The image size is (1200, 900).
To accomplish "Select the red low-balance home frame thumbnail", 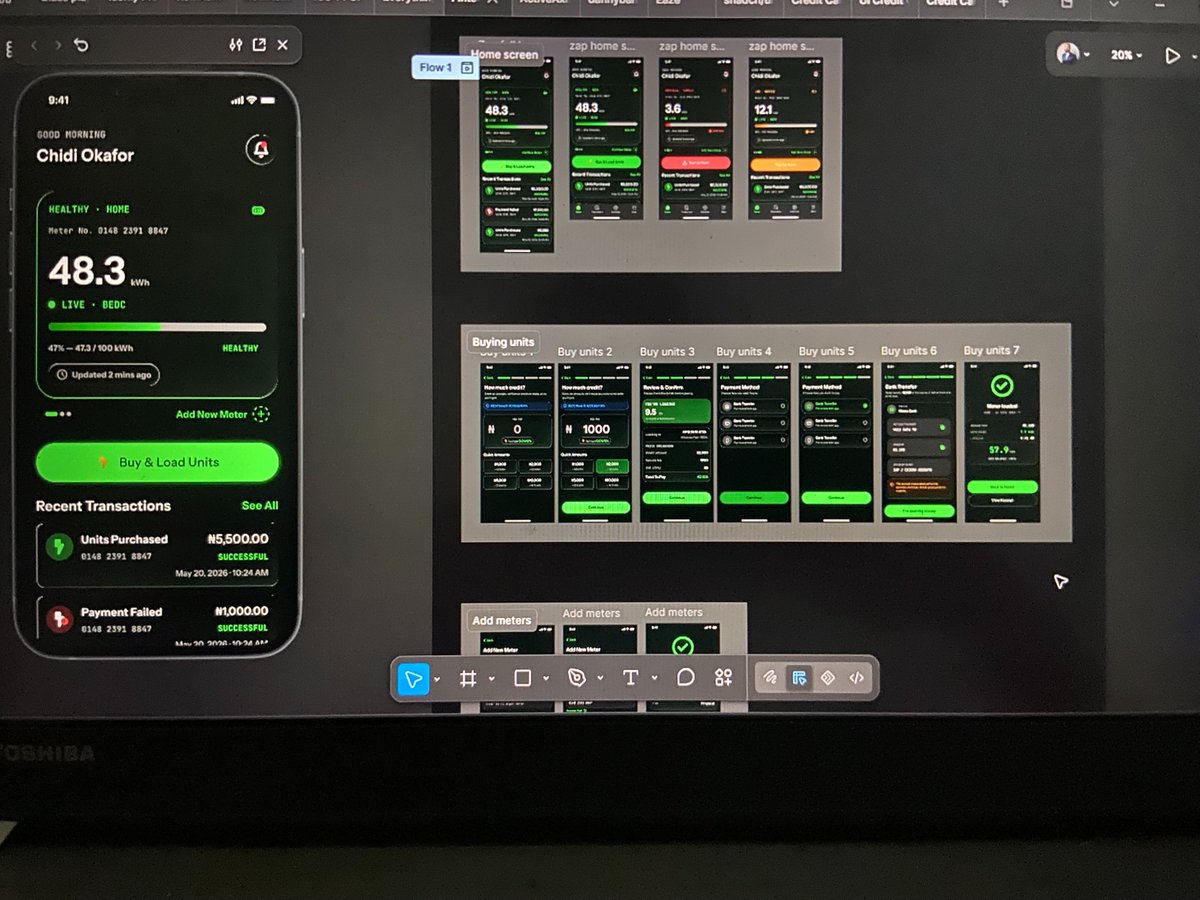I will coord(696,138).
